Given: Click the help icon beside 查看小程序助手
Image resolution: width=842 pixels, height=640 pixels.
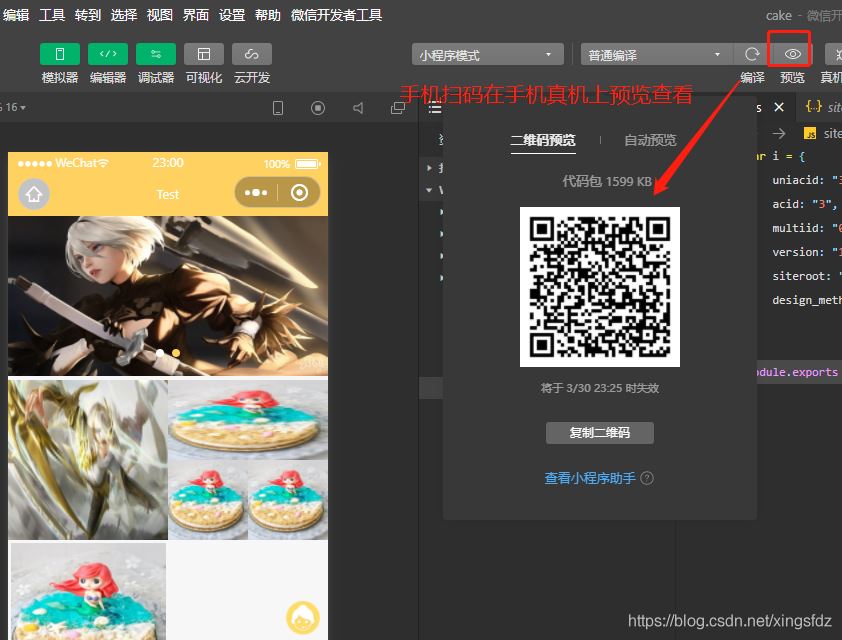Looking at the screenshot, I should click(x=647, y=478).
